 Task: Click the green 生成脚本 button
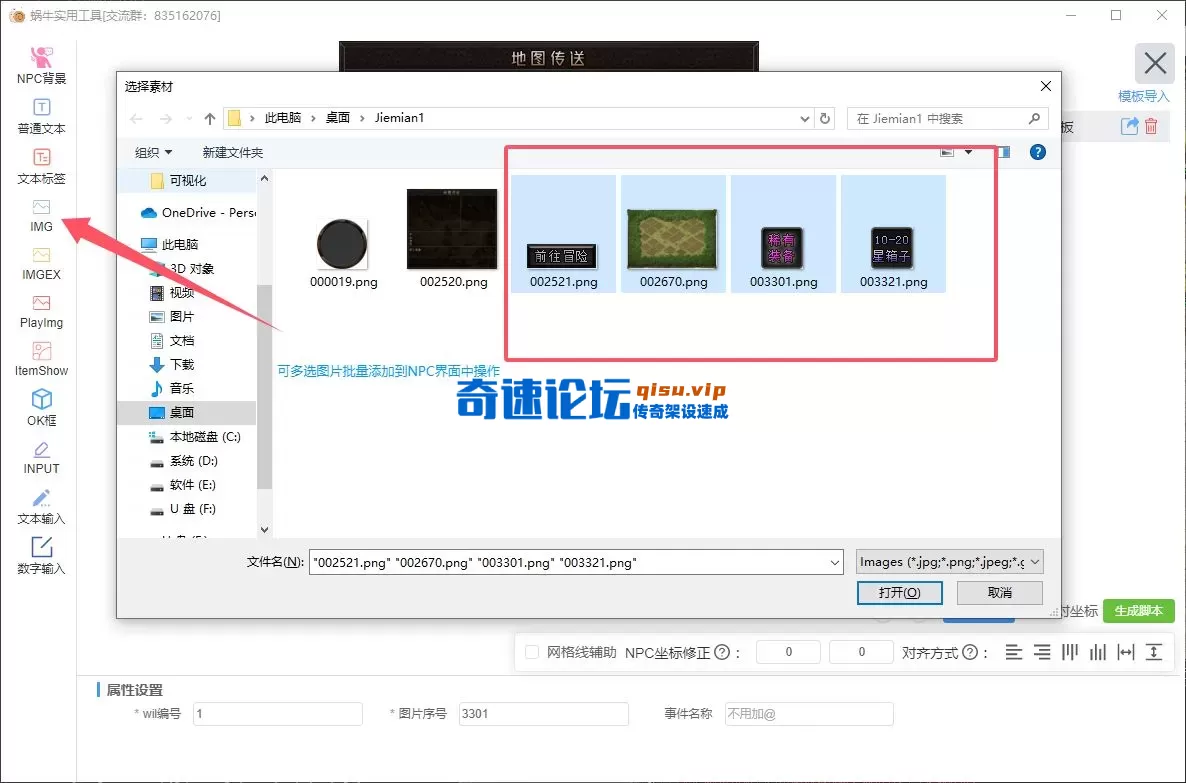tap(1139, 611)
